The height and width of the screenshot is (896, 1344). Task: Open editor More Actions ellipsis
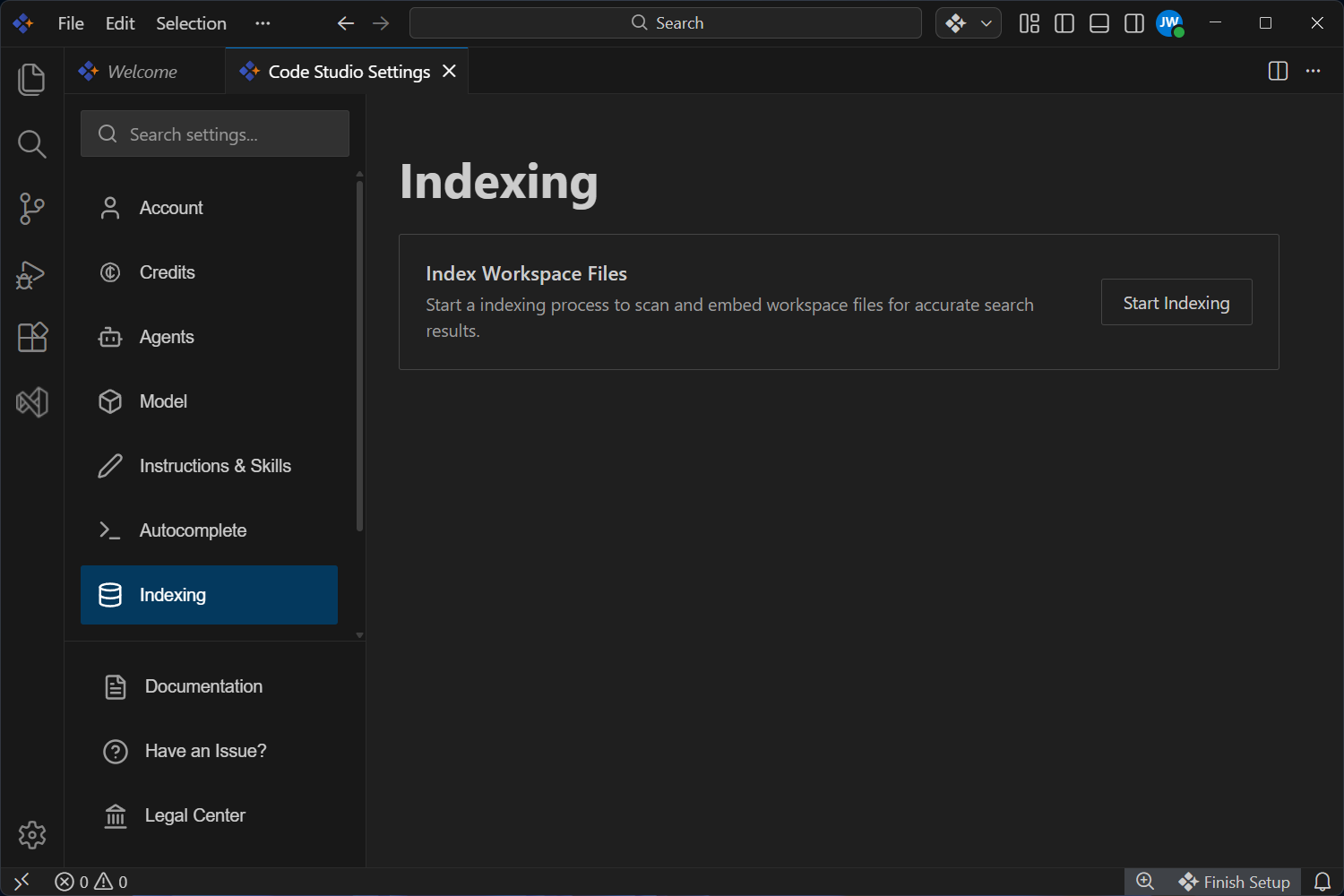click(1314, 71)
